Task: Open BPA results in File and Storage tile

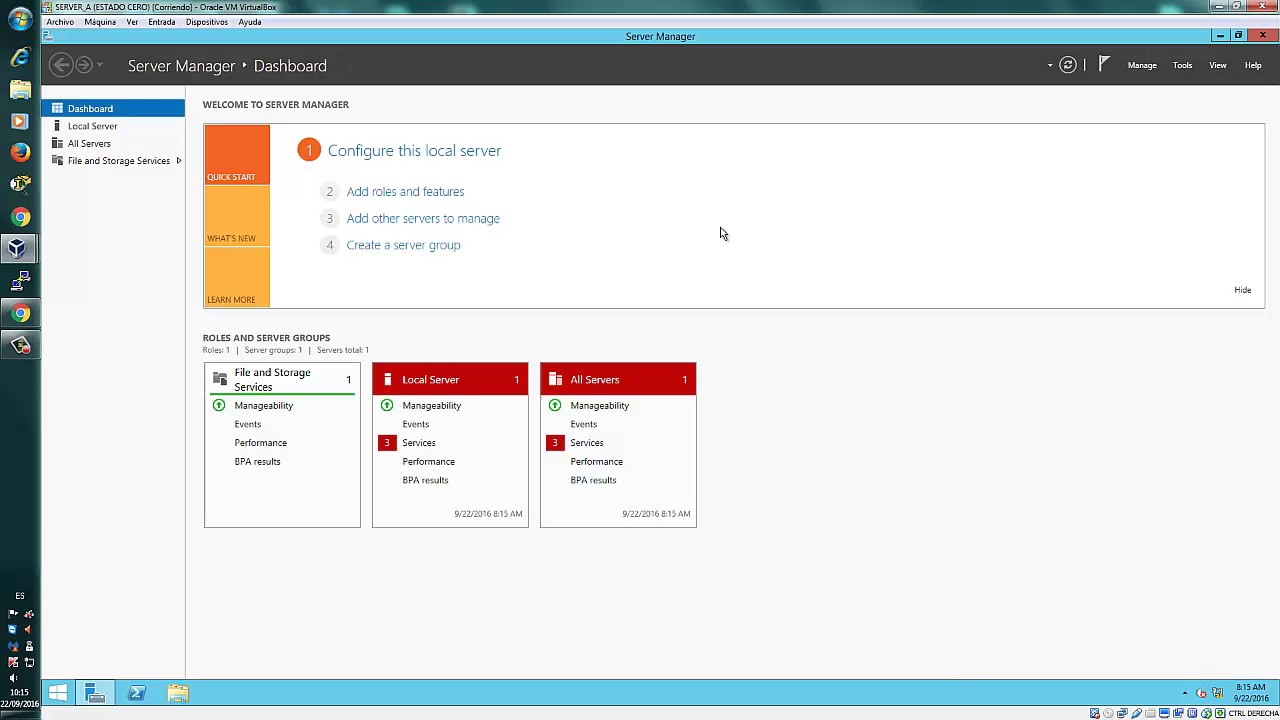Action: pyautogui.click(x=257, y=461)
